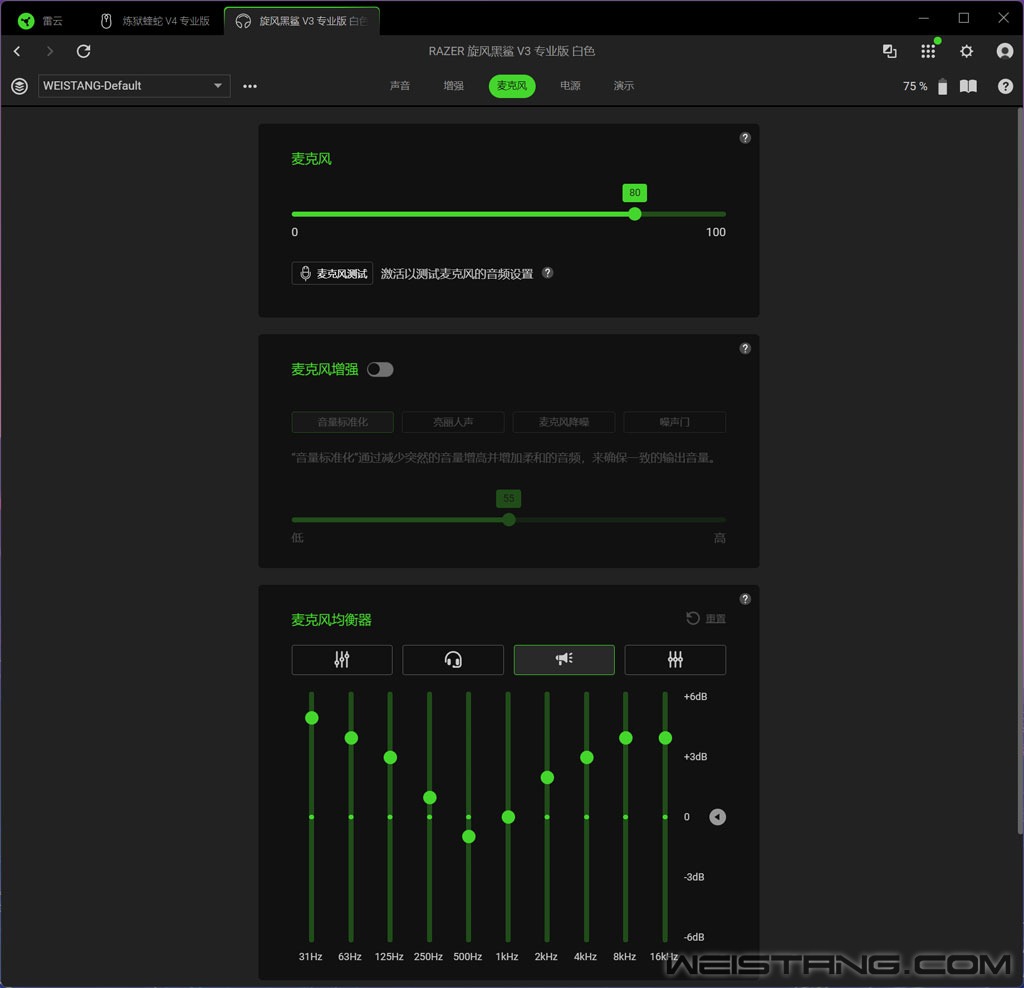The image size is (1024, 988).
Task: Select the megaphone equalizer preset icon
Action: click(564, 660)
